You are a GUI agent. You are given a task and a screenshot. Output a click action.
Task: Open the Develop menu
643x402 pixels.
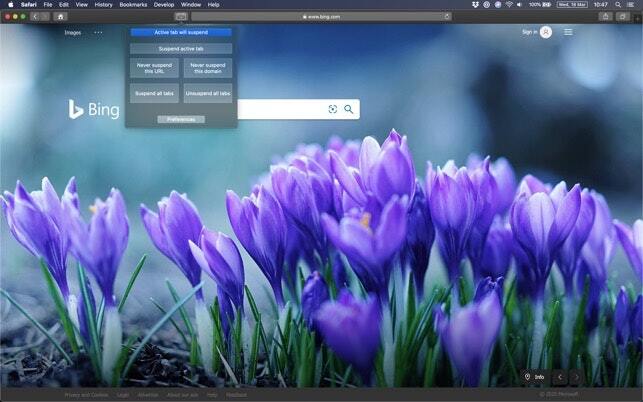(164, 5)
